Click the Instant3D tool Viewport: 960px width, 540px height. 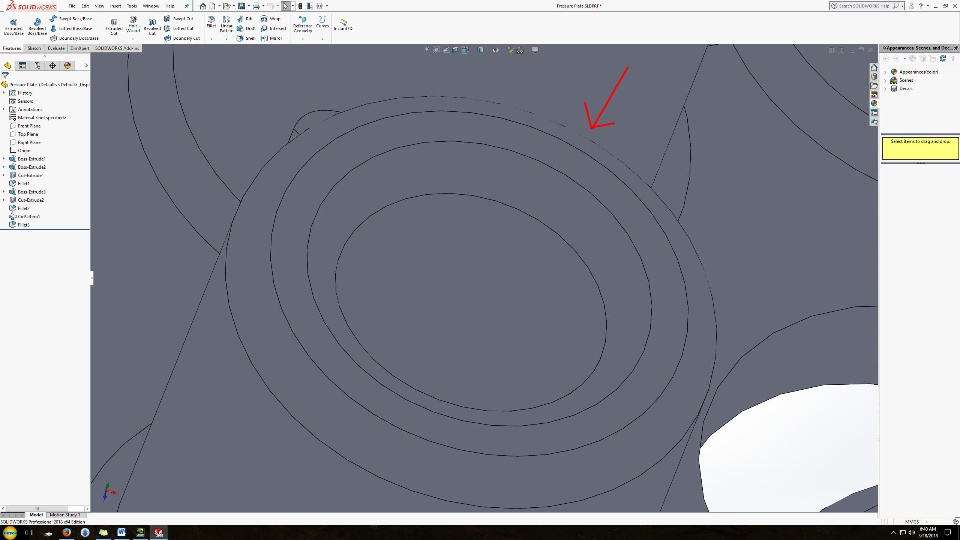tap(343, 25)
